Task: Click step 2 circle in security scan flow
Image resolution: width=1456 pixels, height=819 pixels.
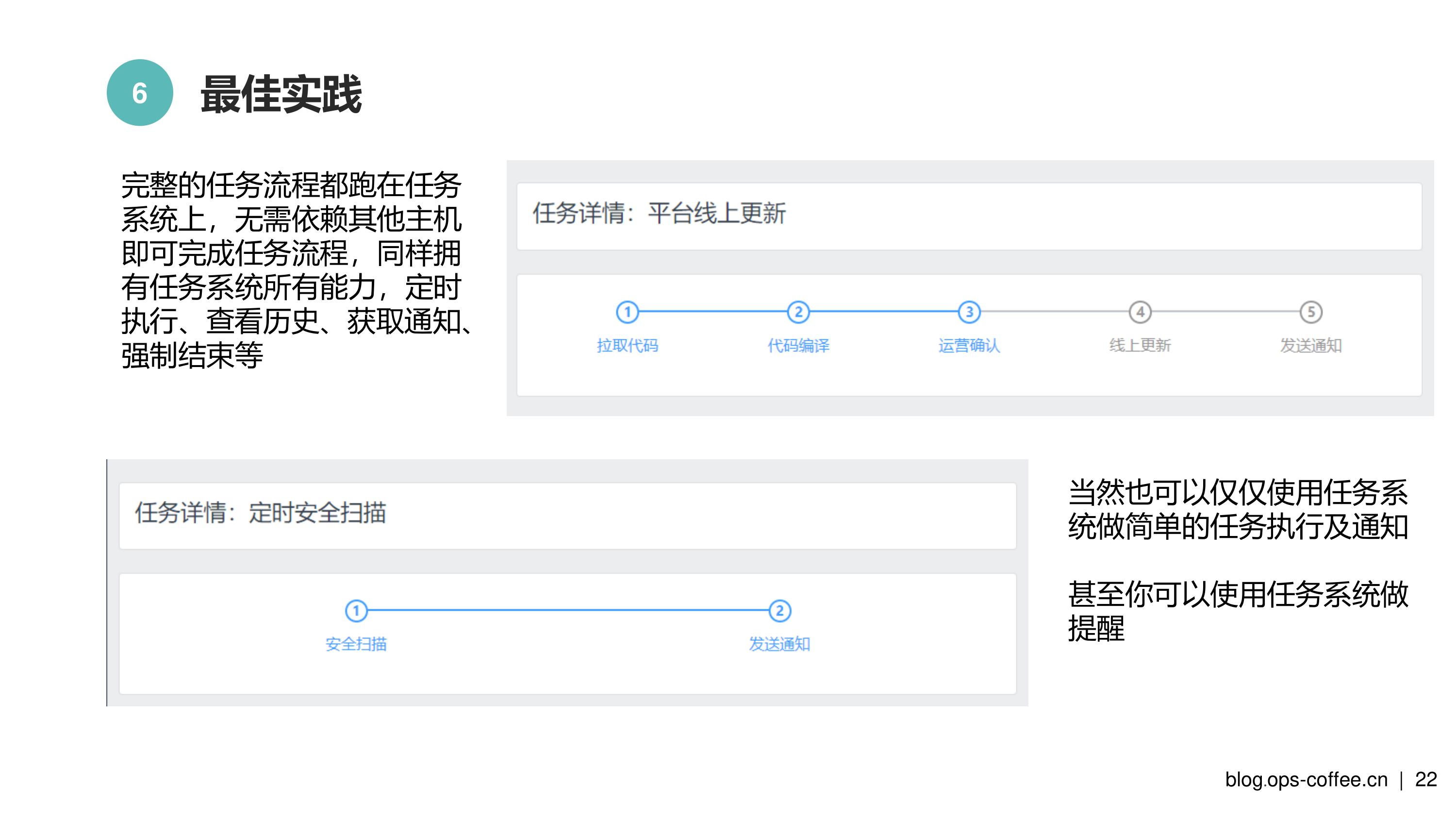Action: pos(779,610)
